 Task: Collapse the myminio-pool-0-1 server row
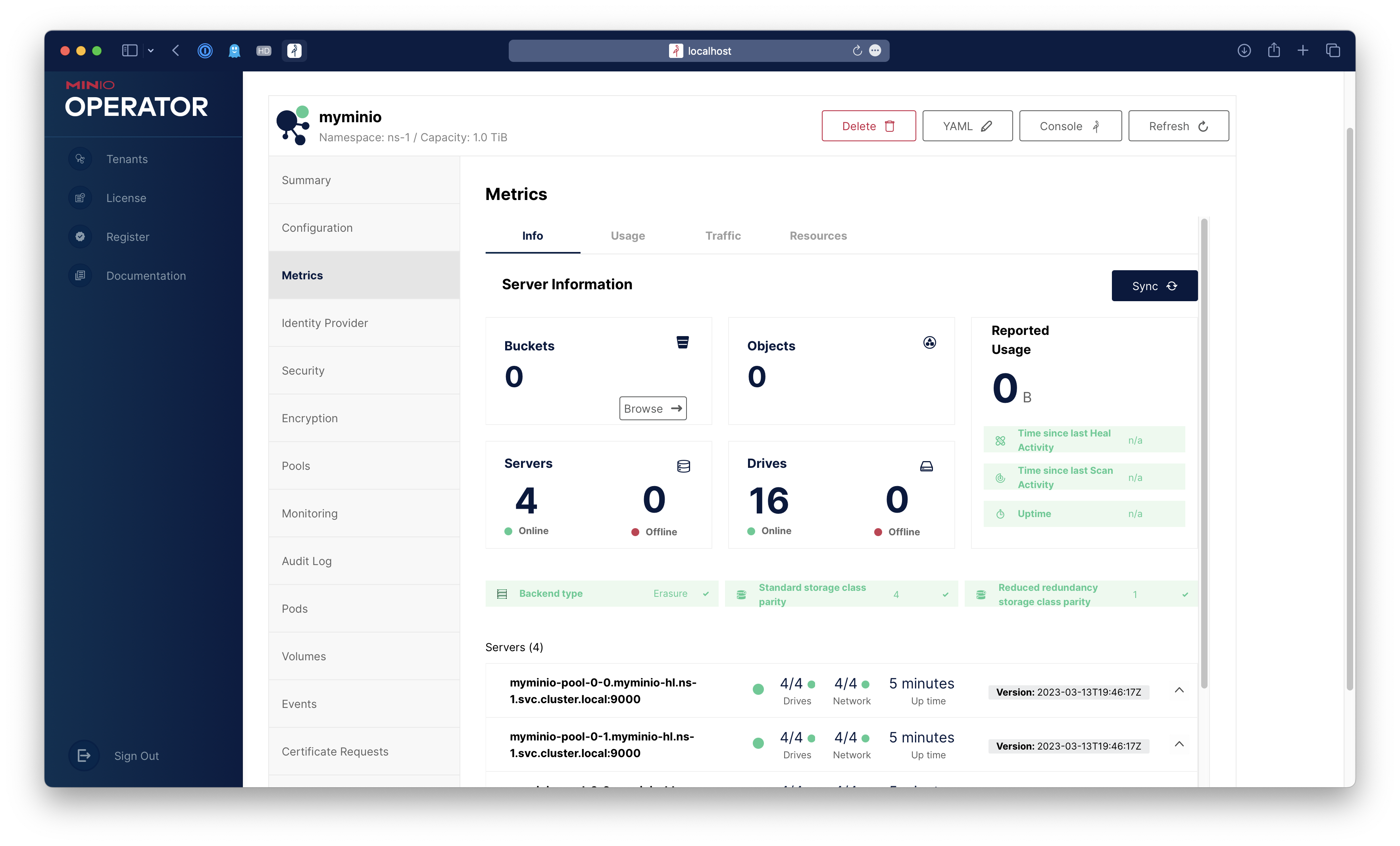point(1179,744)
